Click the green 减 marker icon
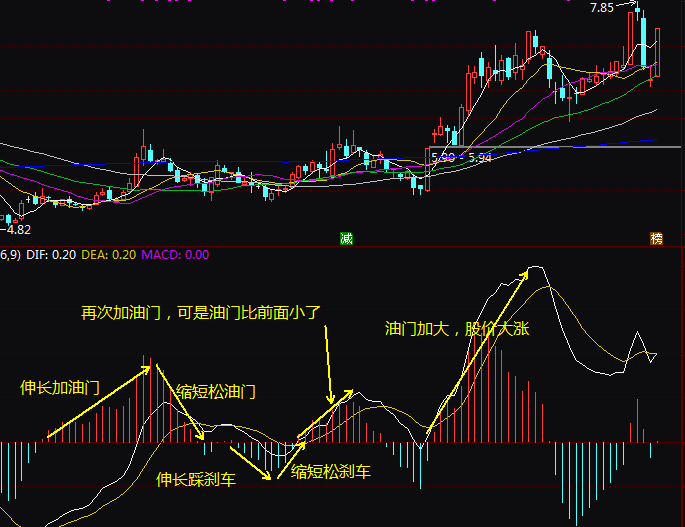The image size is (685, 527). (346, 239)
